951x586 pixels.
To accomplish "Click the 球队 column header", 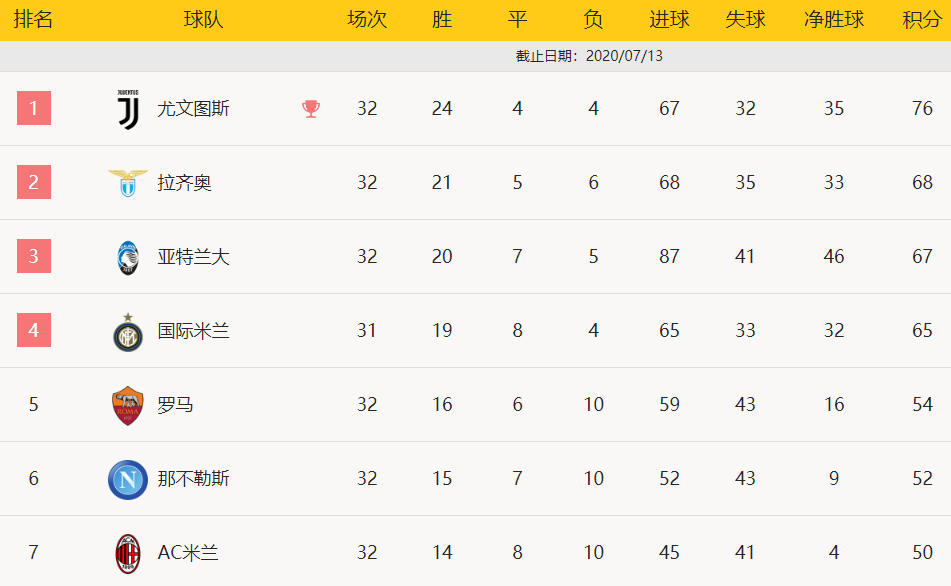I will pyautogui.click(x=204, y=19).
